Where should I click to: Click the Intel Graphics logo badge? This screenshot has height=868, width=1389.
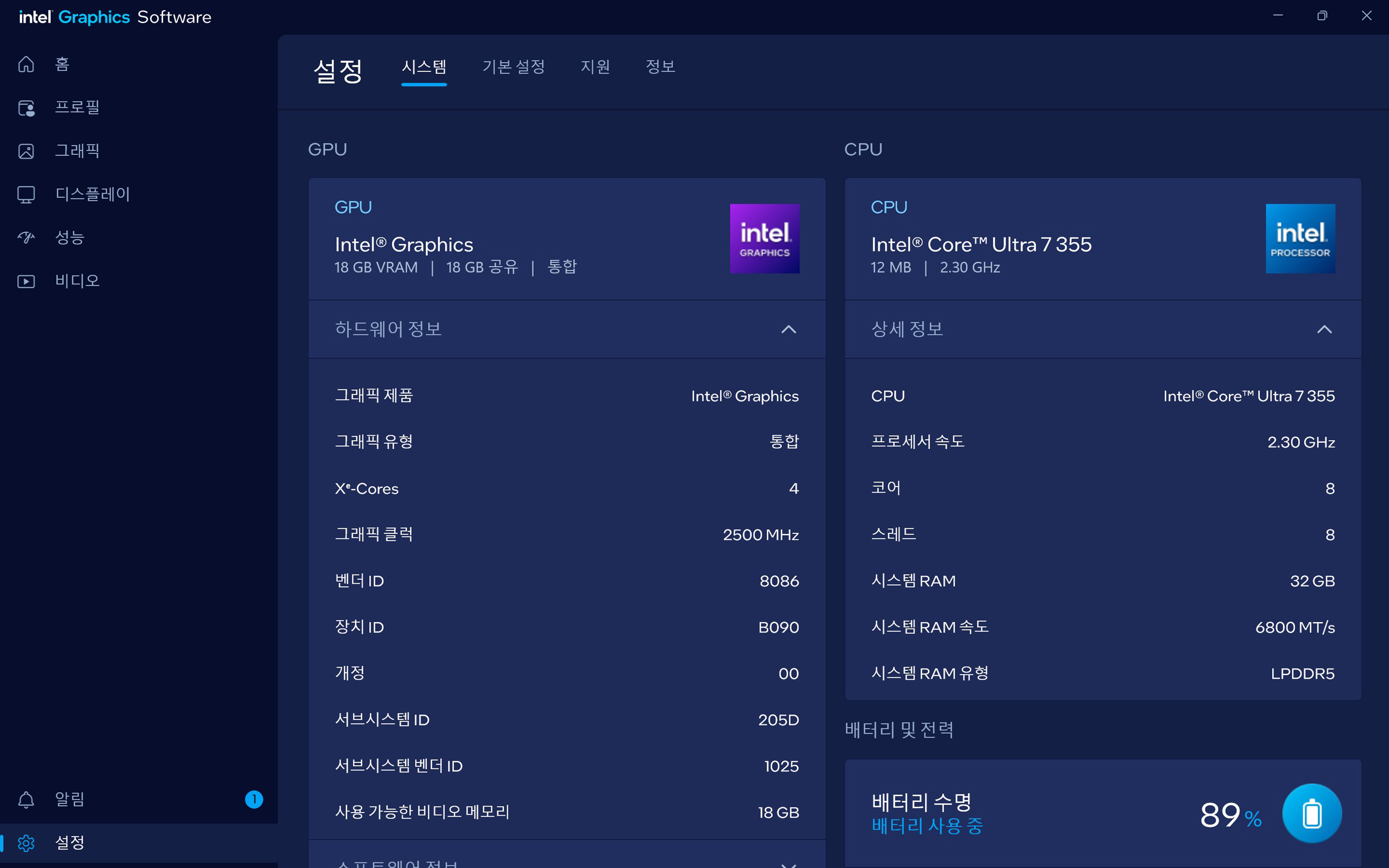click(x=764, y=238)
